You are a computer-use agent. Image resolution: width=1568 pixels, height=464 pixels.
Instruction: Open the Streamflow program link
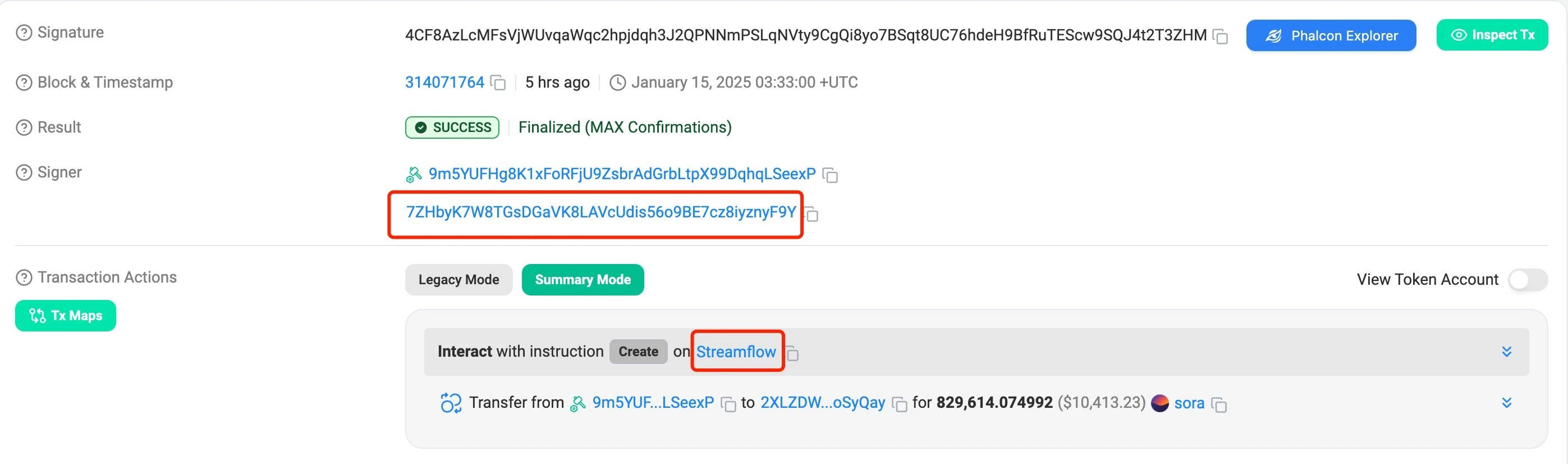pos(736,352)
